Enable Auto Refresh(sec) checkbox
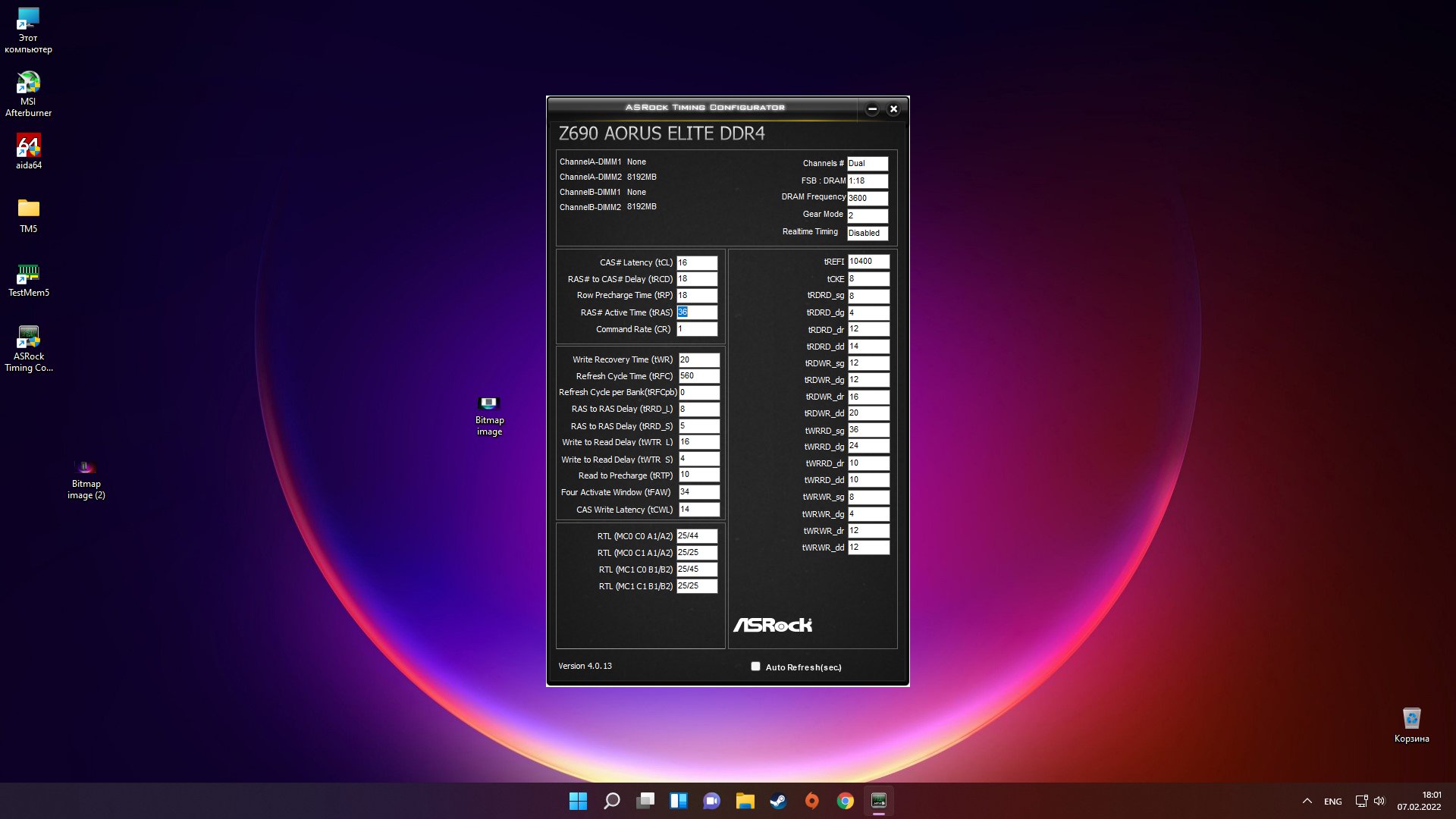1456x819 pixels. 755,667
